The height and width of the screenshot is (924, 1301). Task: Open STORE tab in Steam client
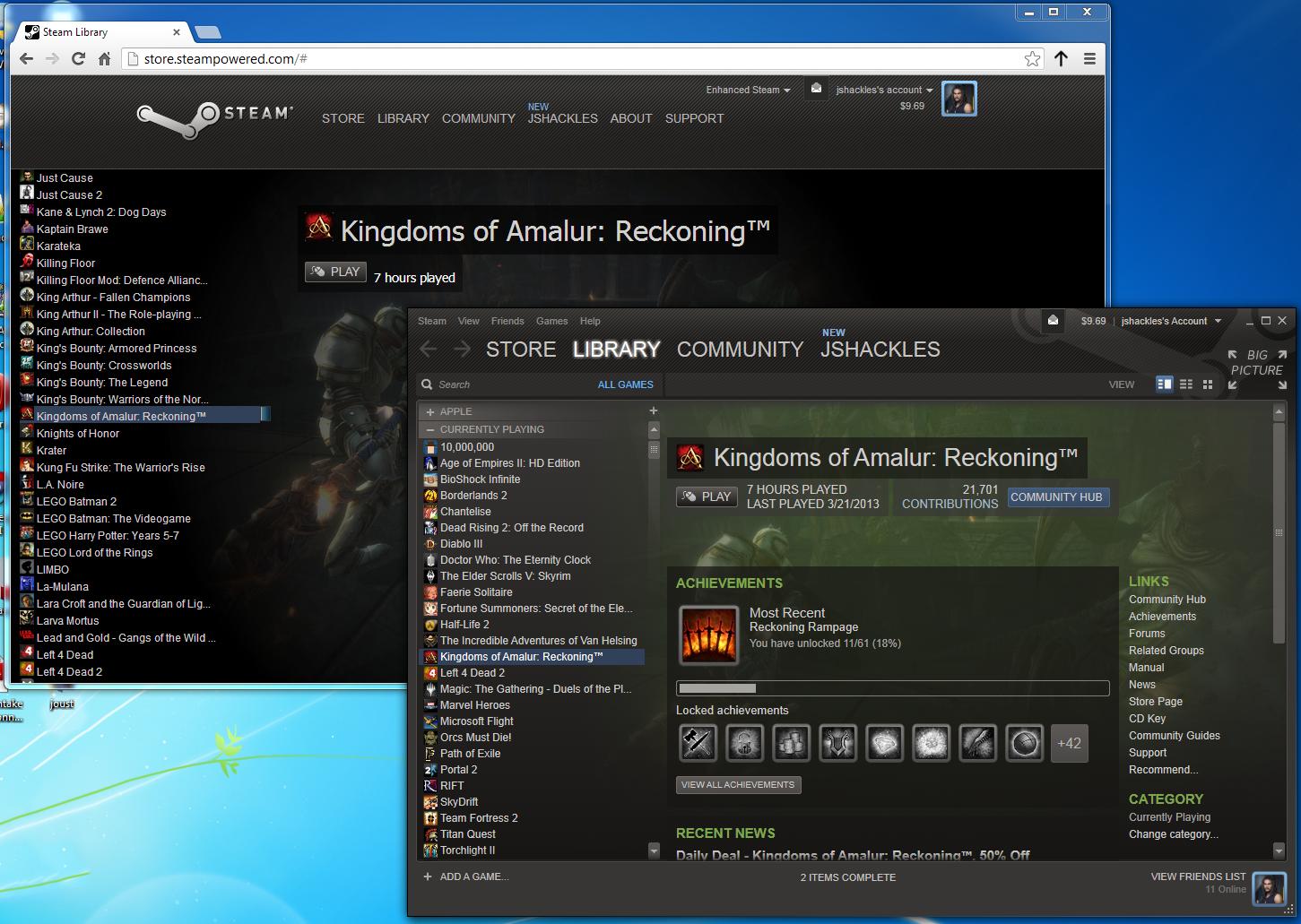click(521, 350)
